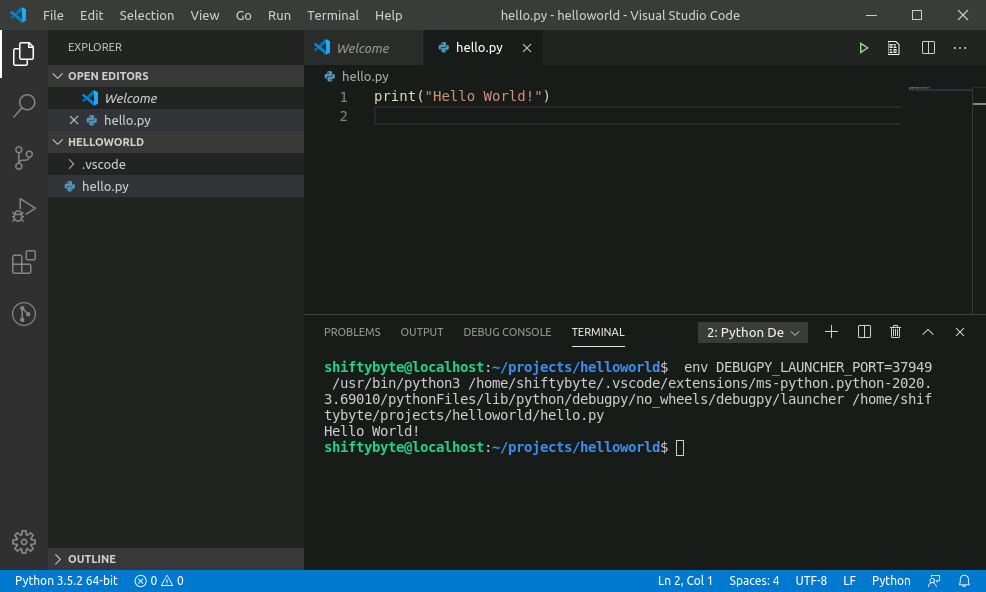
Task: Kill the terminal with the trash icon
Action: coord(895,332)
